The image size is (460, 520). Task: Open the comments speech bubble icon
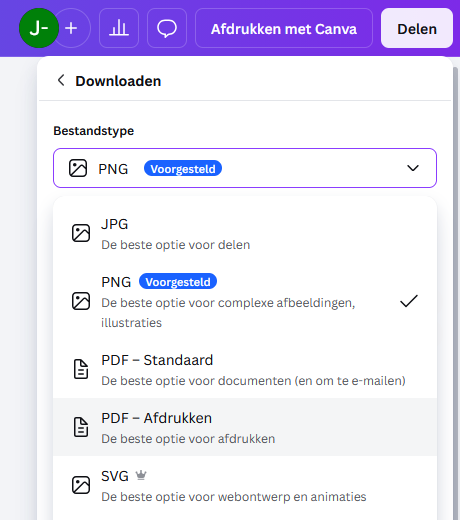167,28
